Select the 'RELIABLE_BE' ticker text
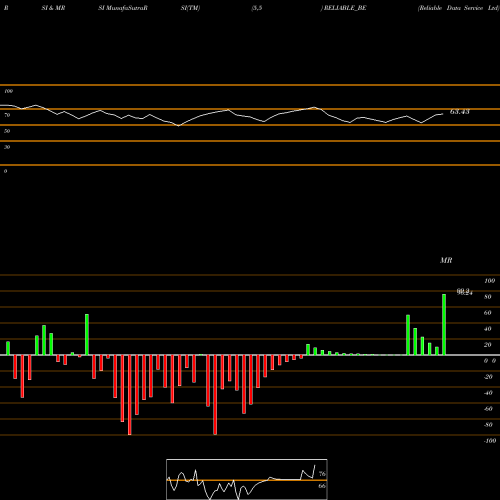Screen dimensions: 500x500 point(345,8)
